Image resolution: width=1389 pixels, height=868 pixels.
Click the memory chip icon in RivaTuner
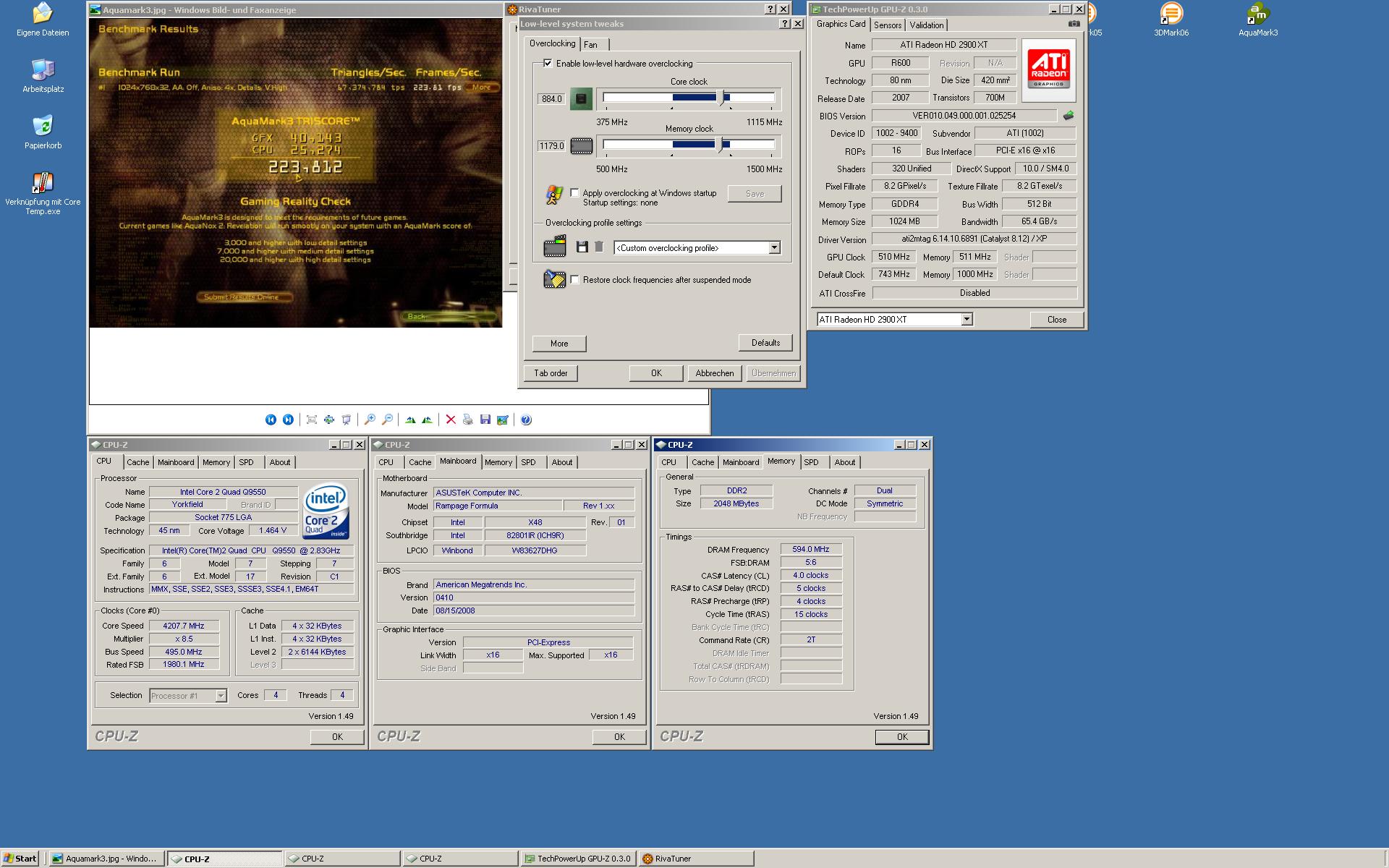pyautogui.click(x=582, y=146)
